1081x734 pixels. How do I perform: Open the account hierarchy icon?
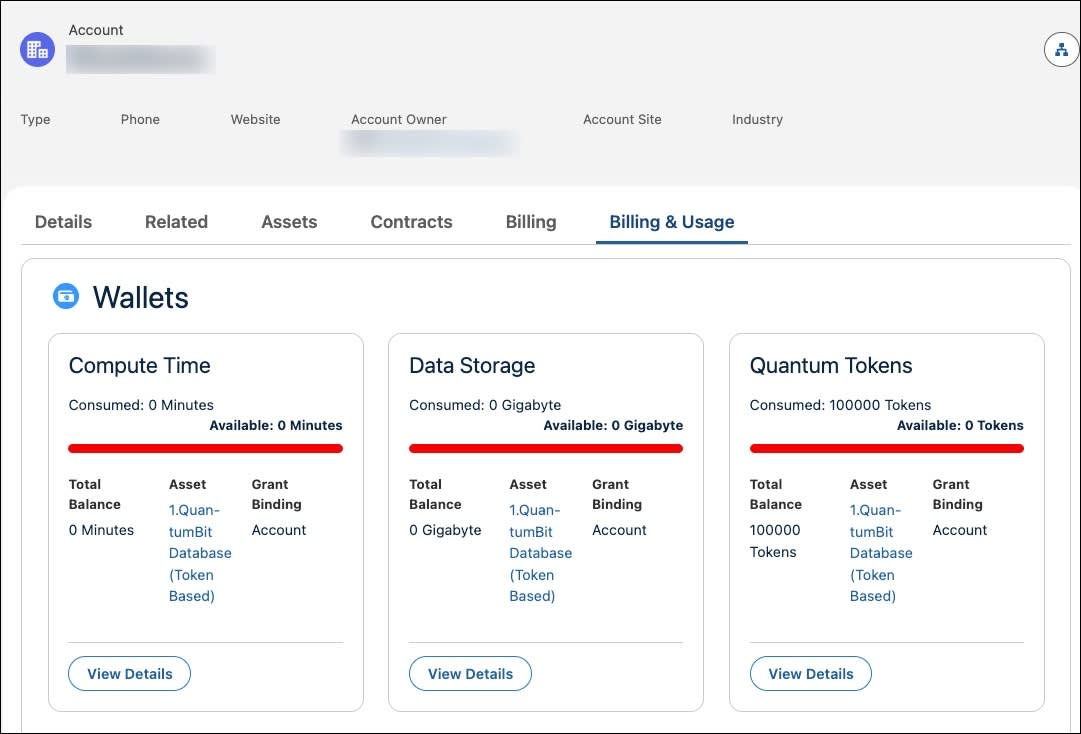(1061, 48)
